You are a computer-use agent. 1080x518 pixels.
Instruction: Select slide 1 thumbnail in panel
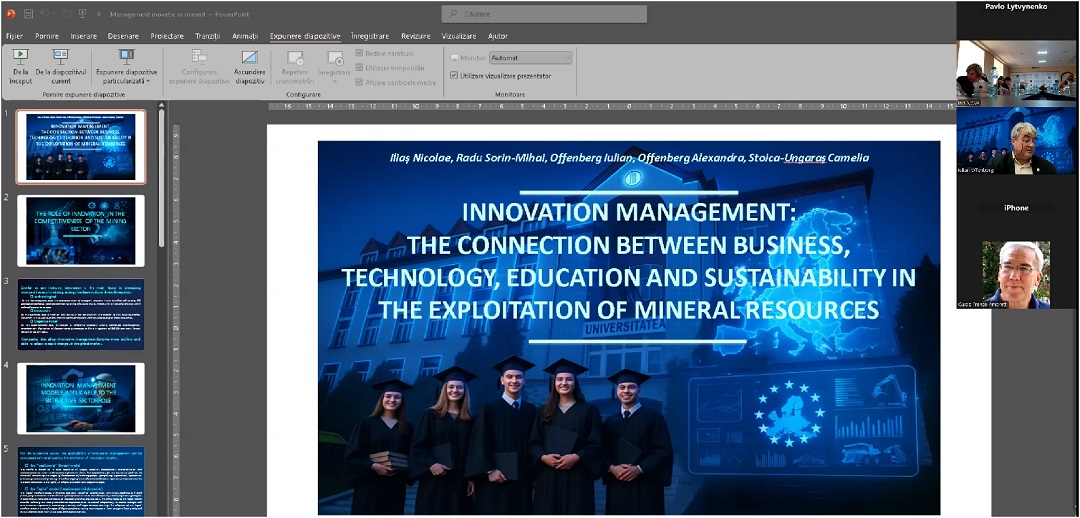(81, 146)
